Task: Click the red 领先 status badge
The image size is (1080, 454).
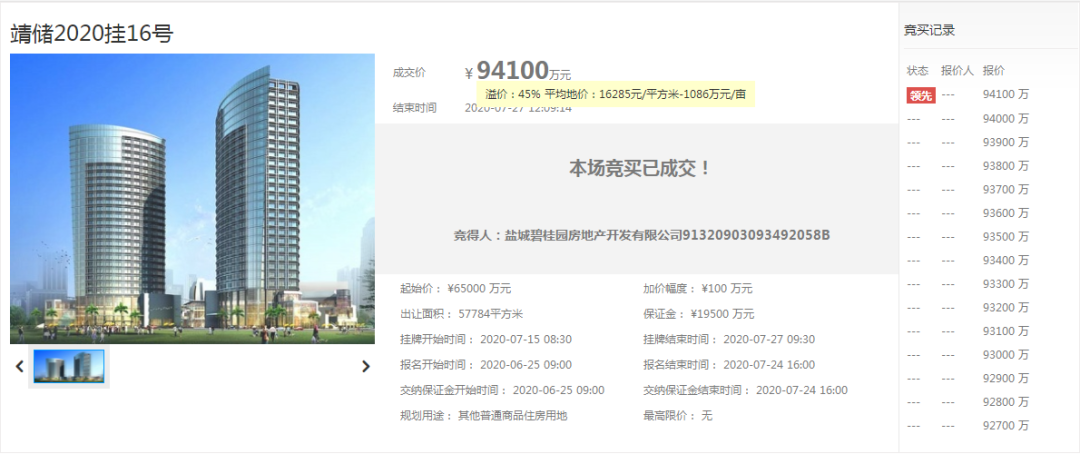Action: pos(920,96)
